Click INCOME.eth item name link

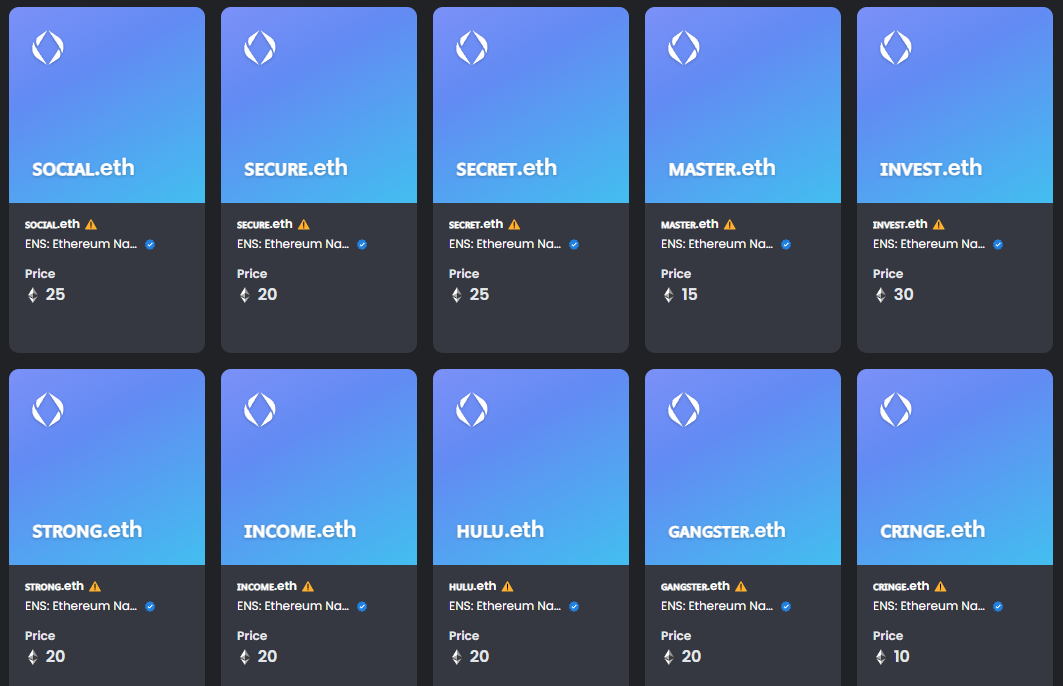coord(266,586)
